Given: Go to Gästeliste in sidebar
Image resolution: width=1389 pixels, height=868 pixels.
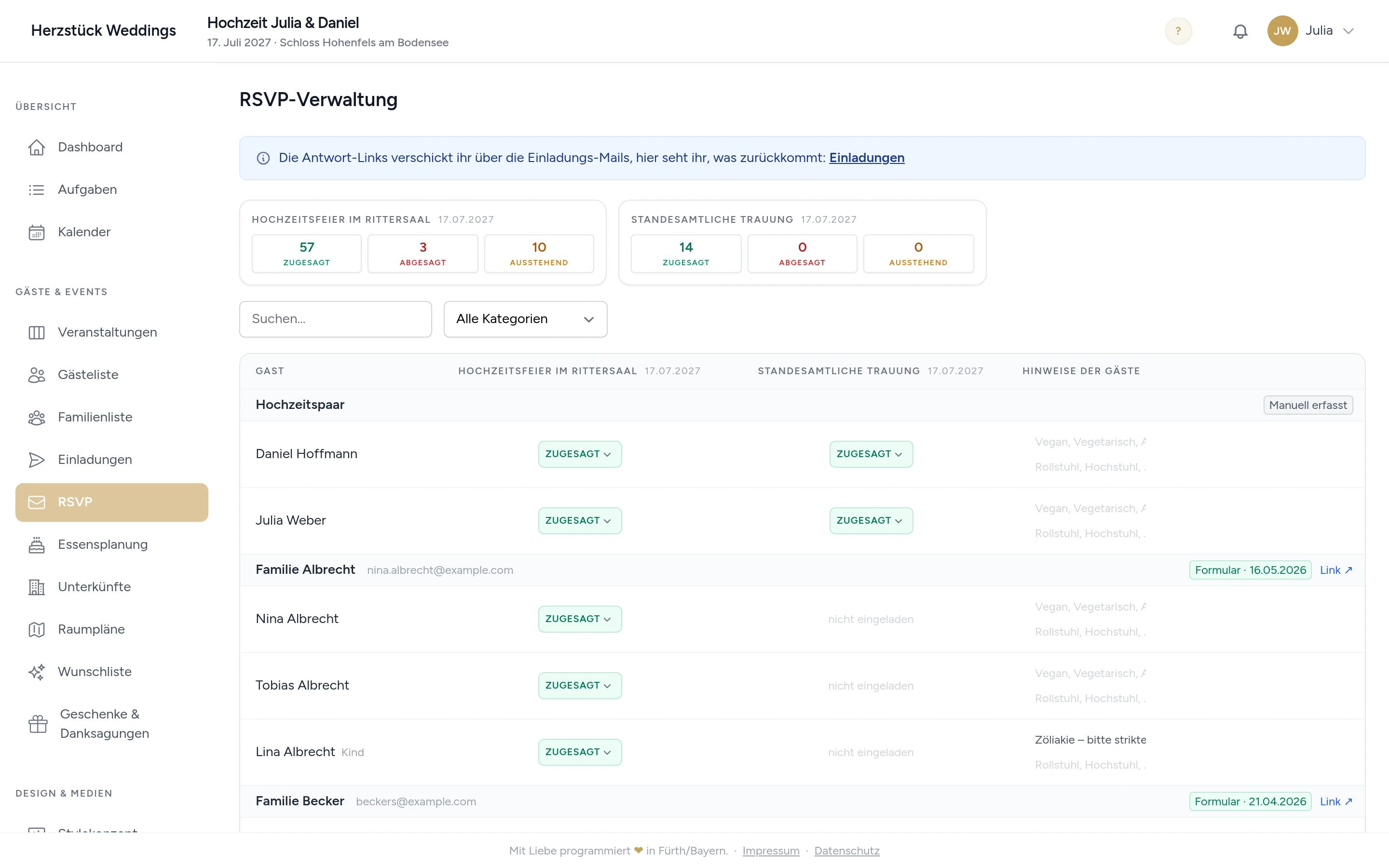Looking at the screenshot, I should [112, 375].
